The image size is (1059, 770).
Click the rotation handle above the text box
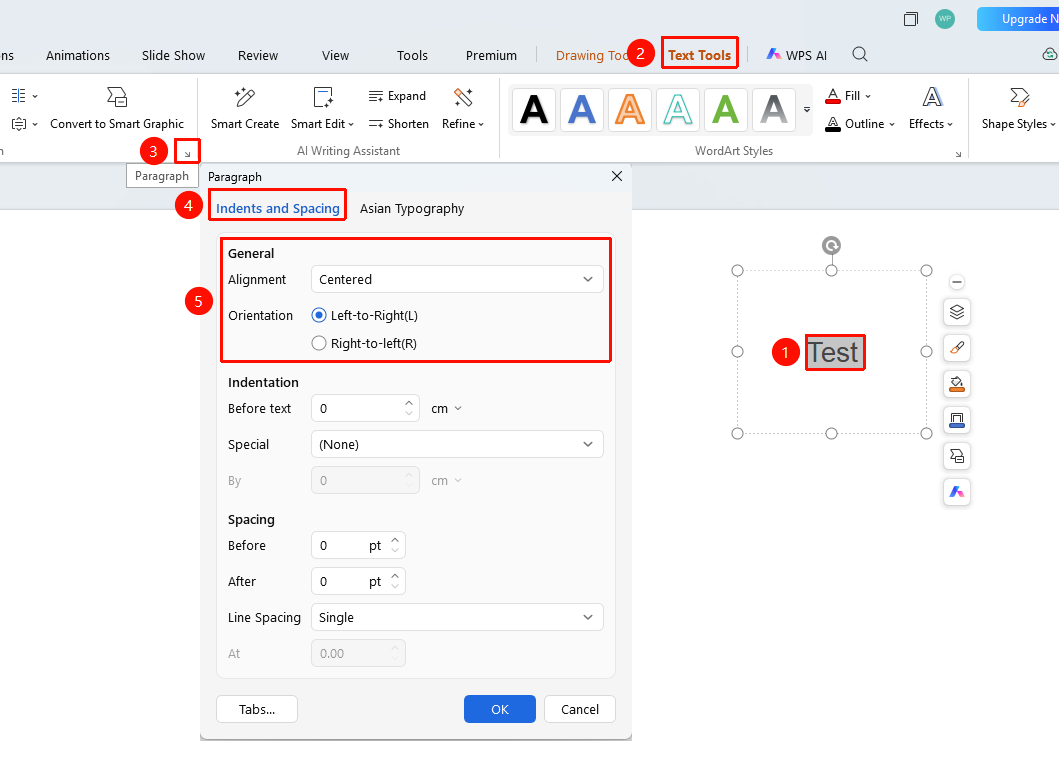(x=831, y=245)
